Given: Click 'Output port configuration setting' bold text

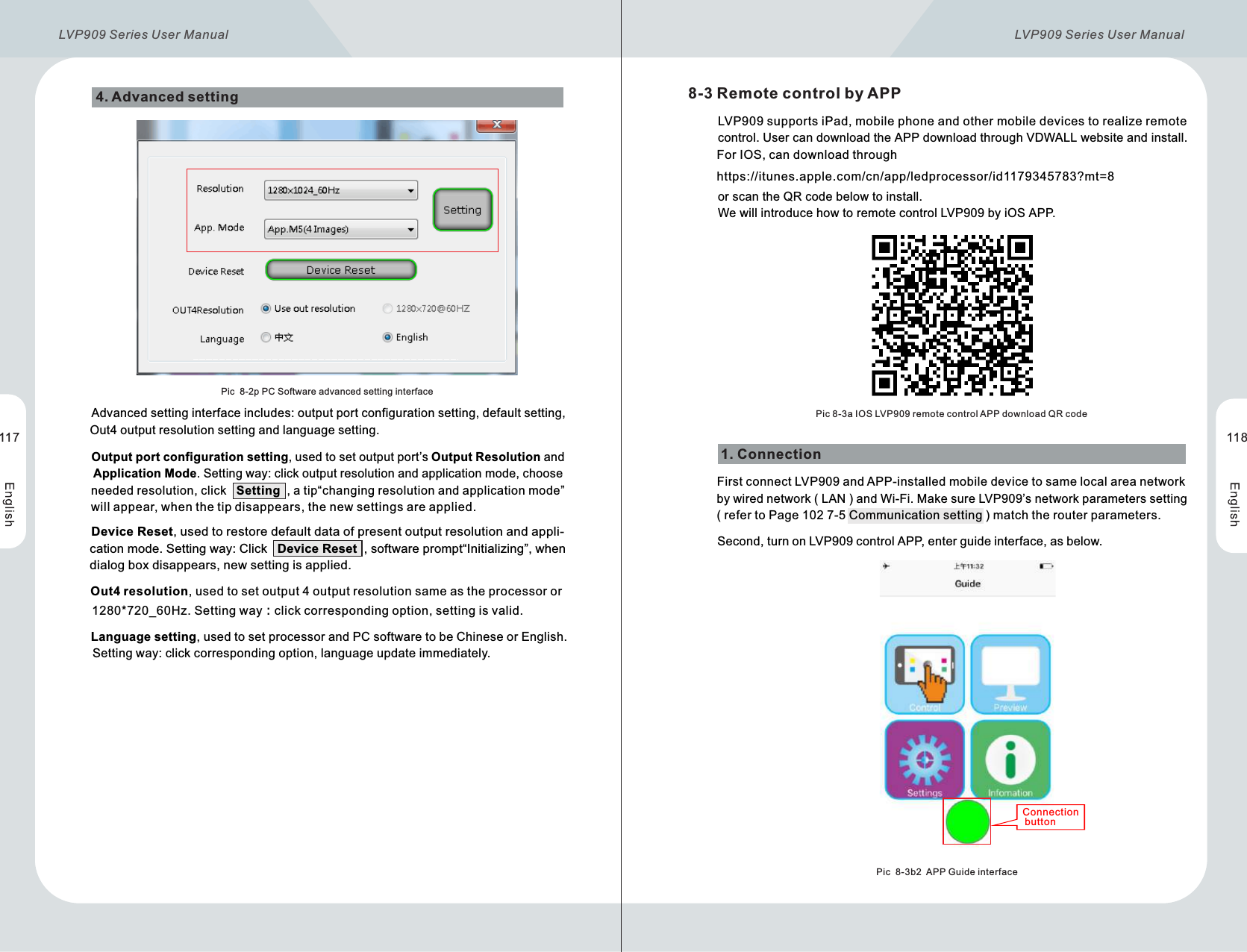Looking at the screenshot, I should pyautogui.click(x=190, y=457).
